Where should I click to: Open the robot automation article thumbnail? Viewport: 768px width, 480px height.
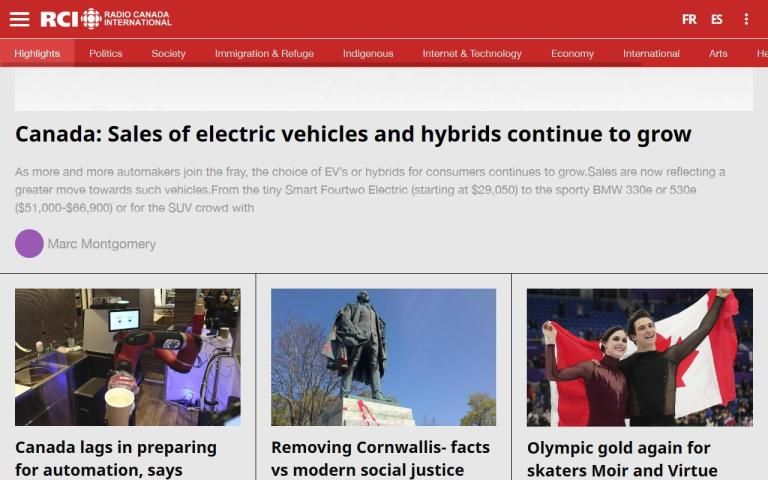click(127, 357)
